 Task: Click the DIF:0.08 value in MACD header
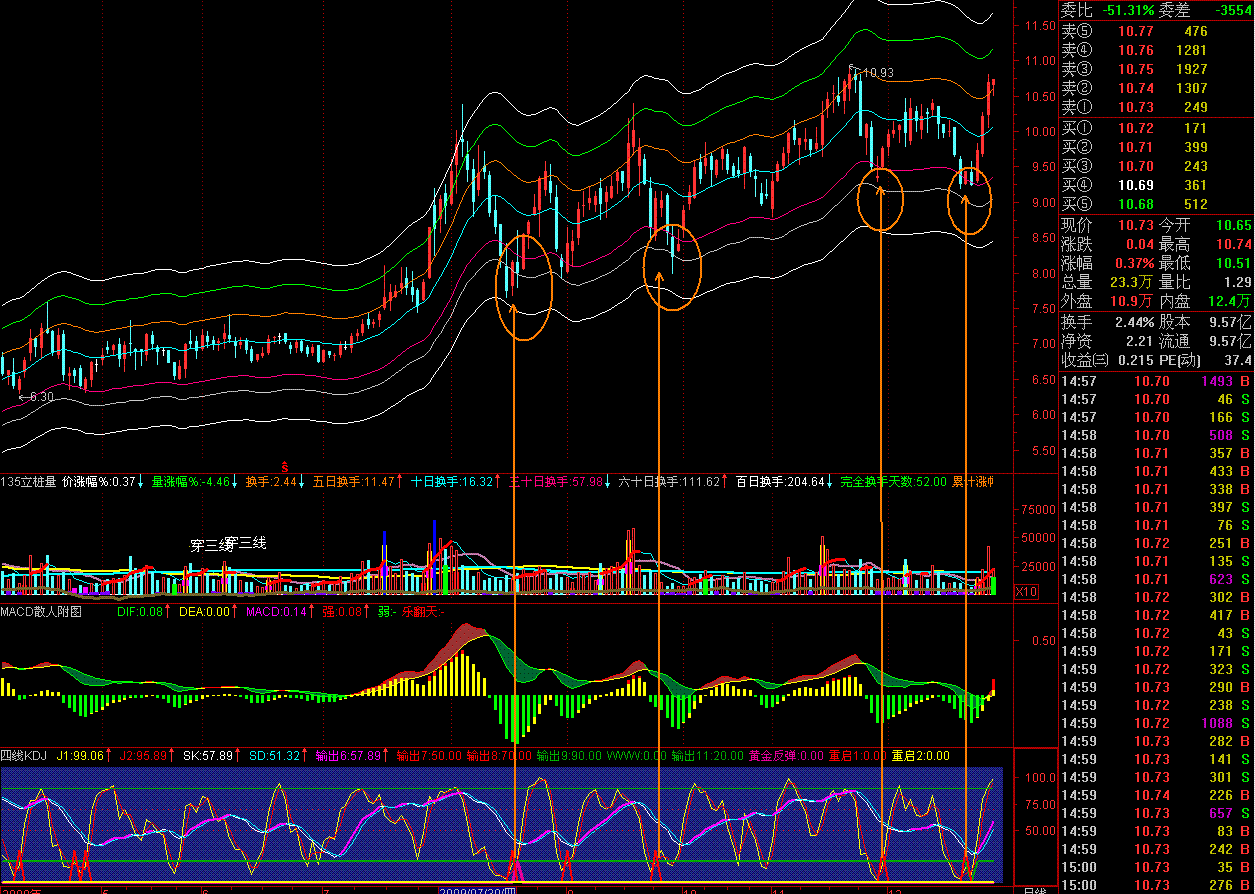pos(140,611)
